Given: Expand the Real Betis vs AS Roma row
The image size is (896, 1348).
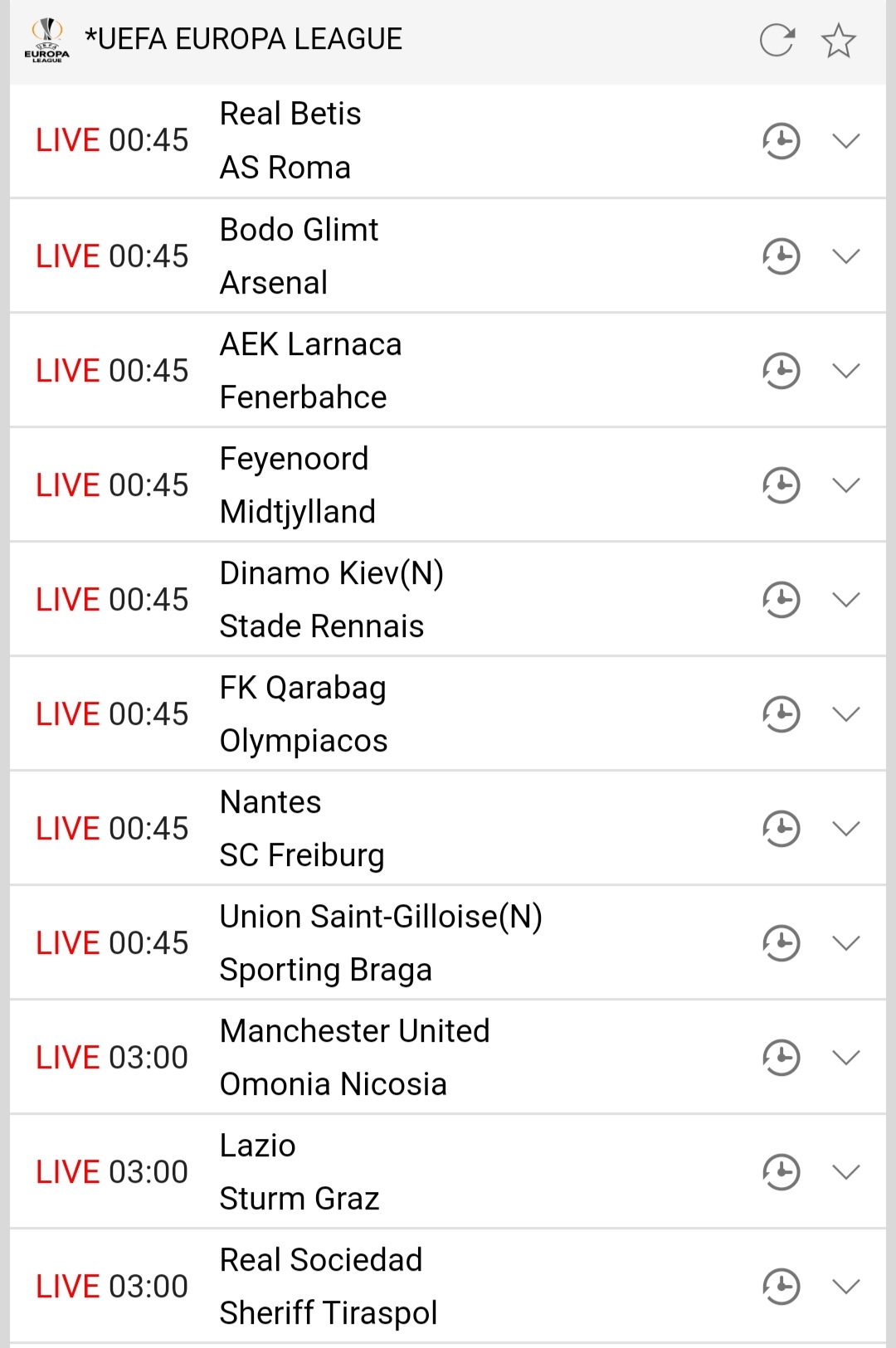Looking at the screenshot, I should click(845, 141).
